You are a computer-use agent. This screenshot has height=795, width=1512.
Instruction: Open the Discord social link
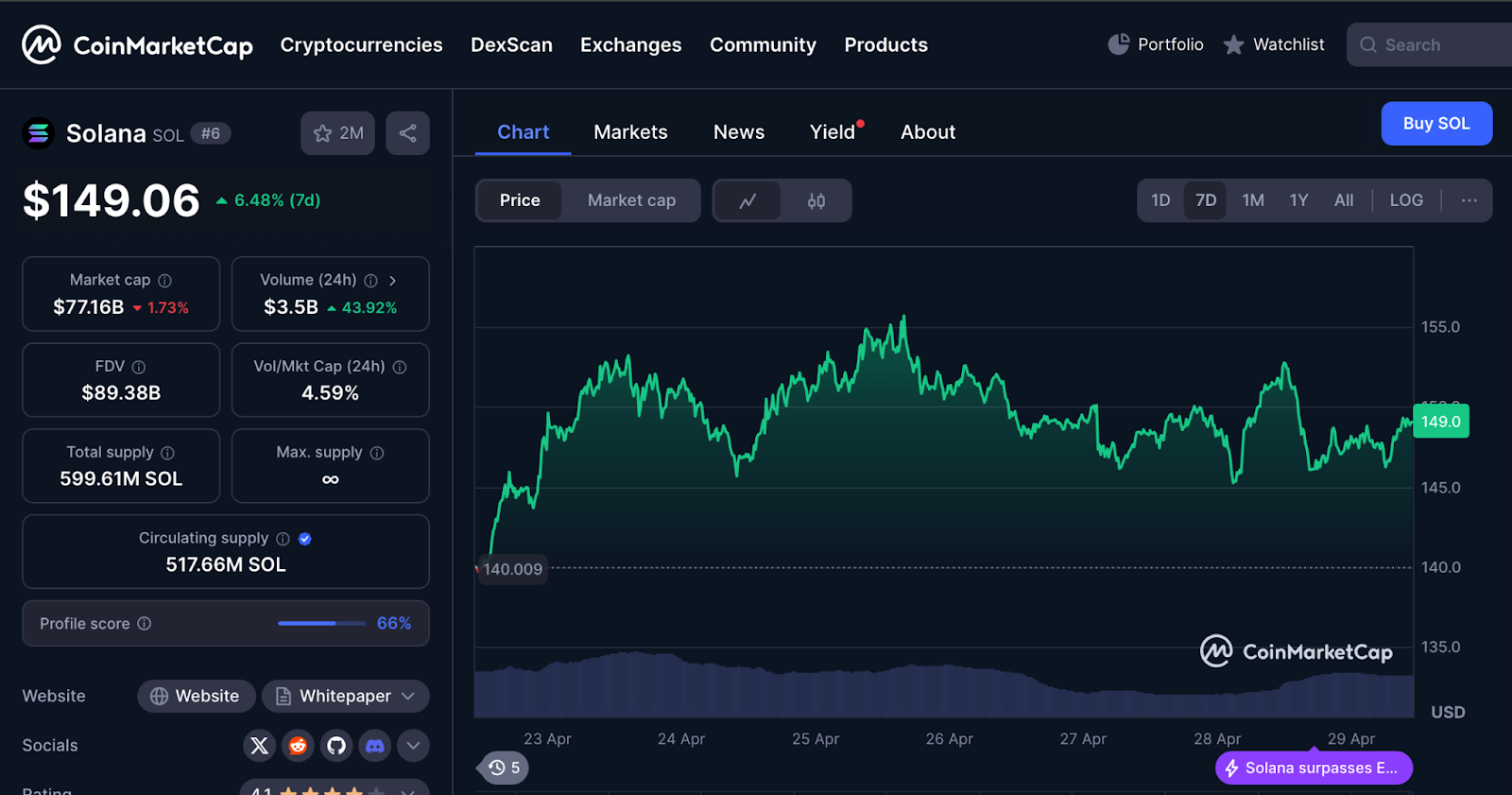pos(375,746)
